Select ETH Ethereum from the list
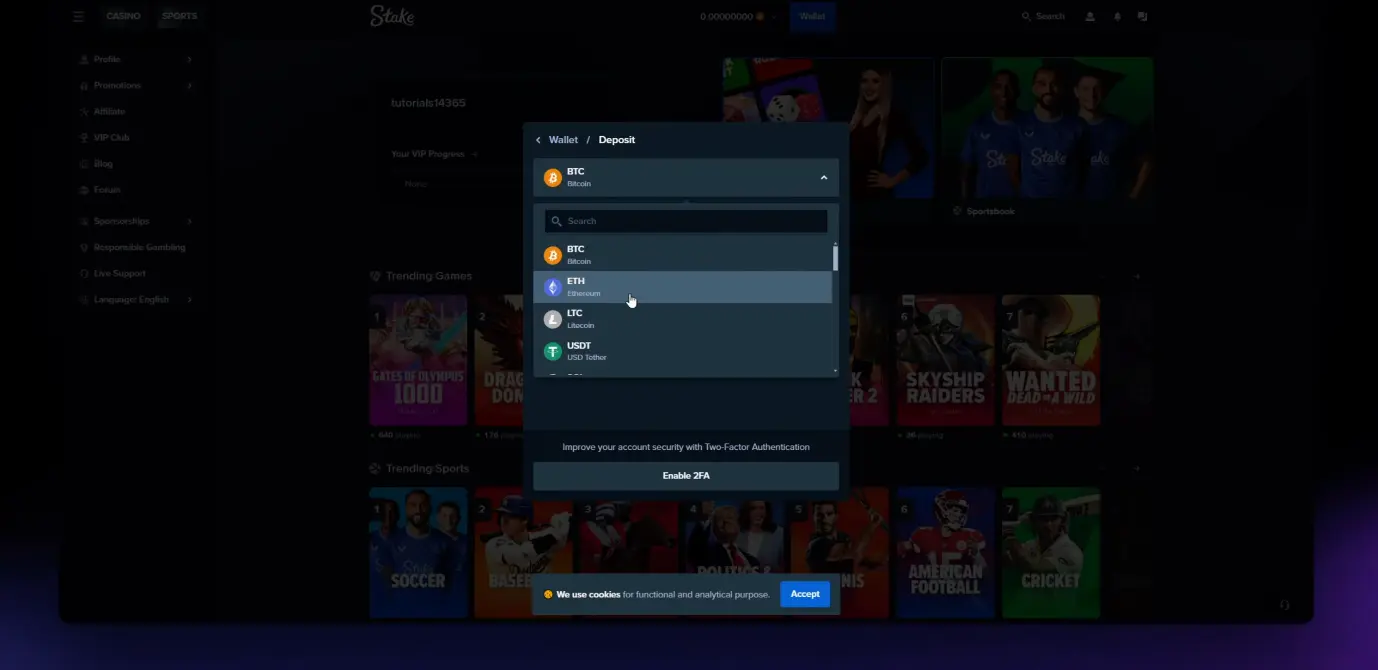The height and width of the screenshot is (670, 1378). (x=683, y=287)
